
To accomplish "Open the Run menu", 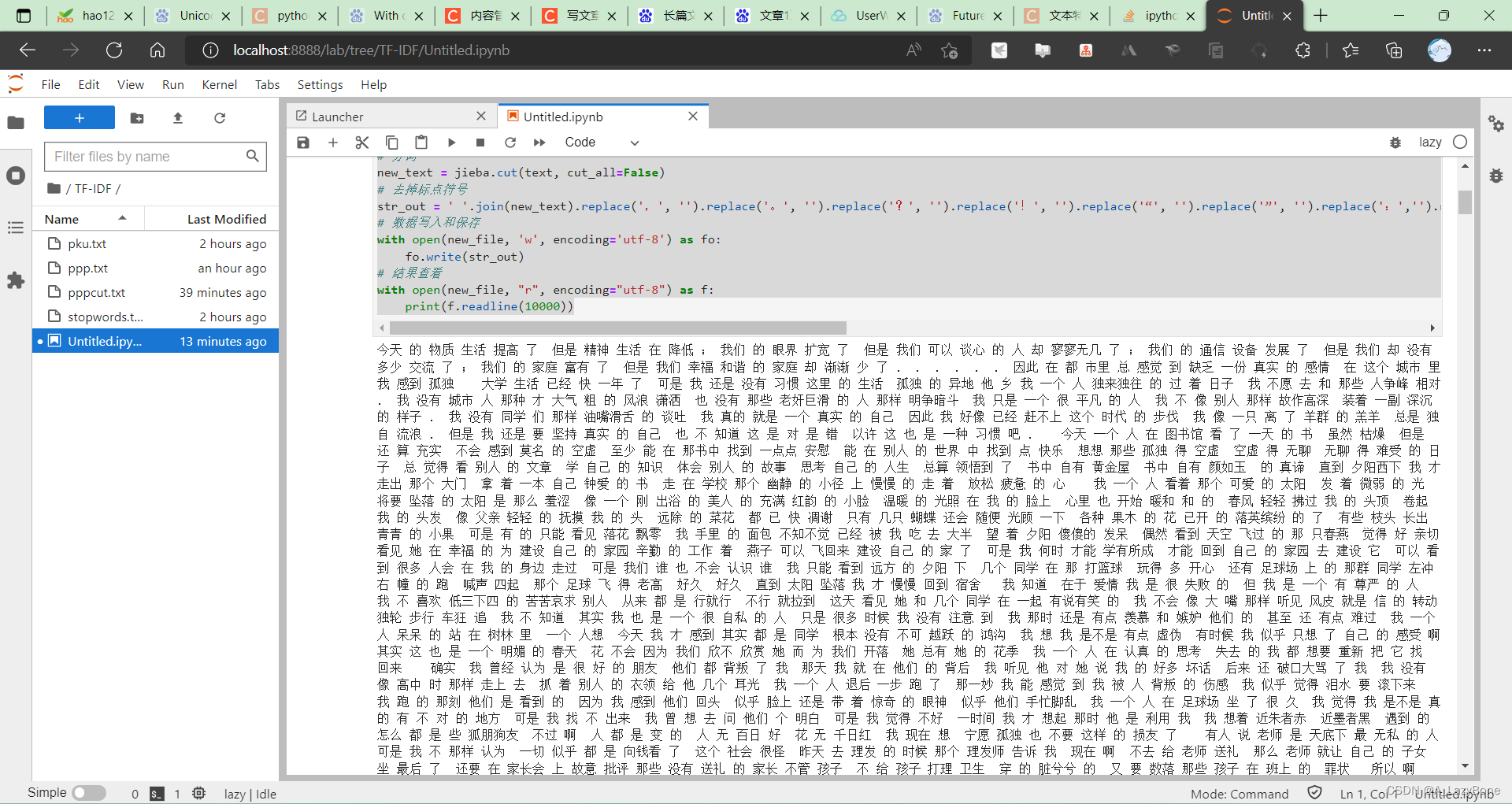I will tap(173, 85).
